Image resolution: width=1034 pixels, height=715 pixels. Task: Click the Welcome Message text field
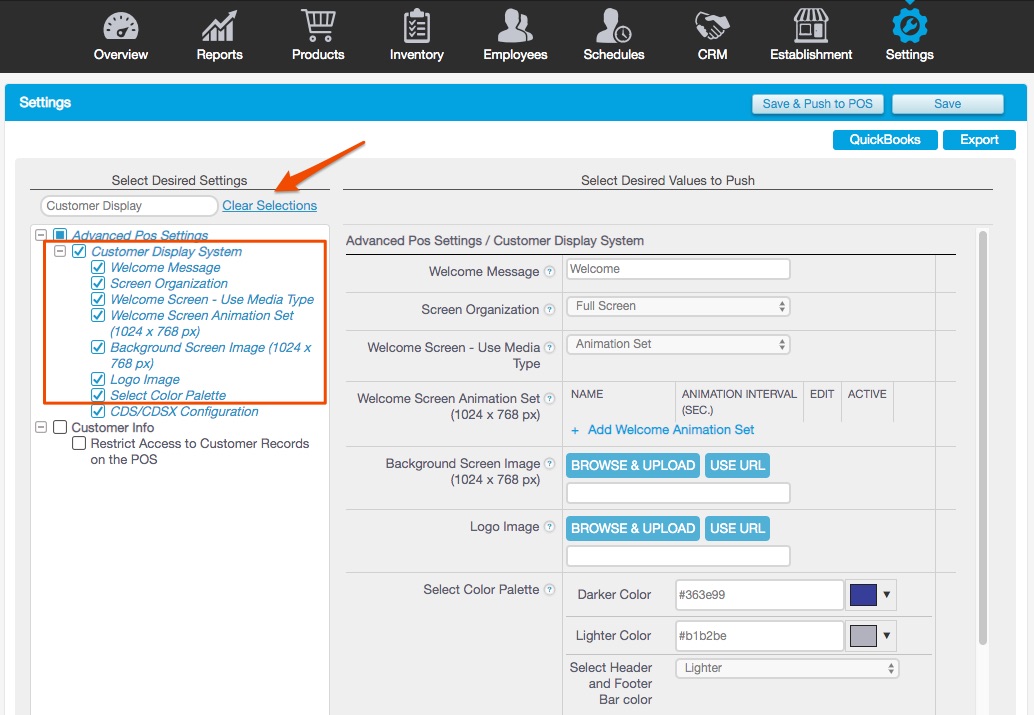point(678,269)
